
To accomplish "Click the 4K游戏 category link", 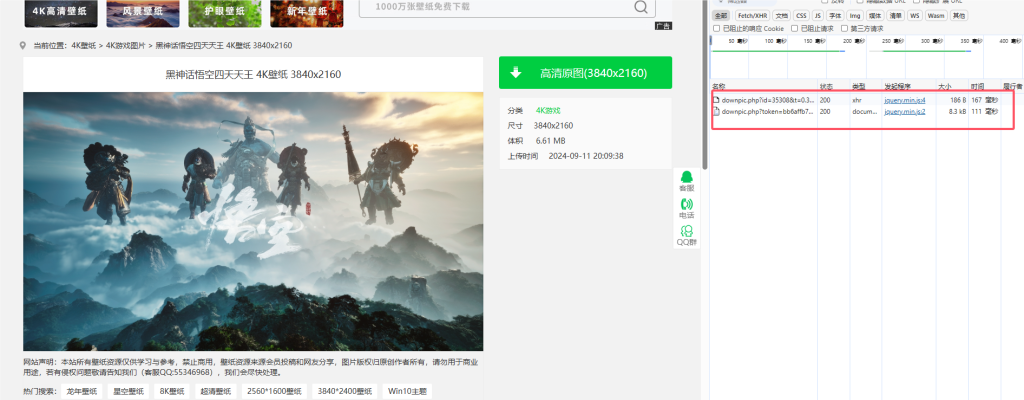I will 548,110.
